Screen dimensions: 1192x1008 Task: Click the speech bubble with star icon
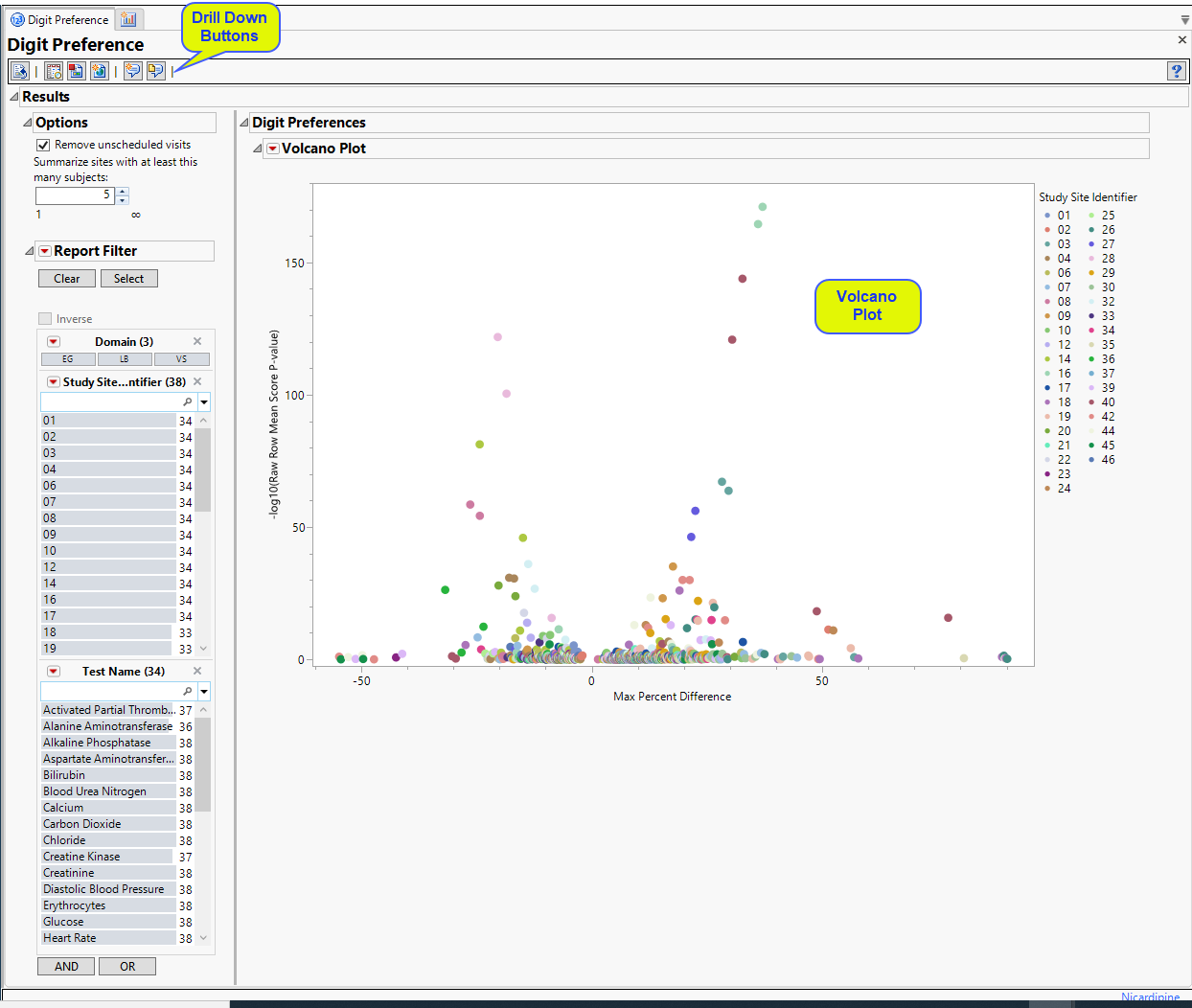pos(132,71)
